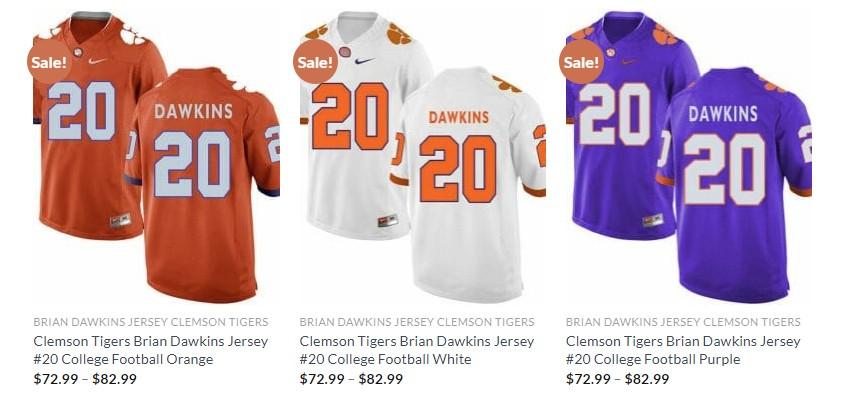Click the $72.99 – $82.99 price under purple jersey
842x404 pixels.
(618, 379)
